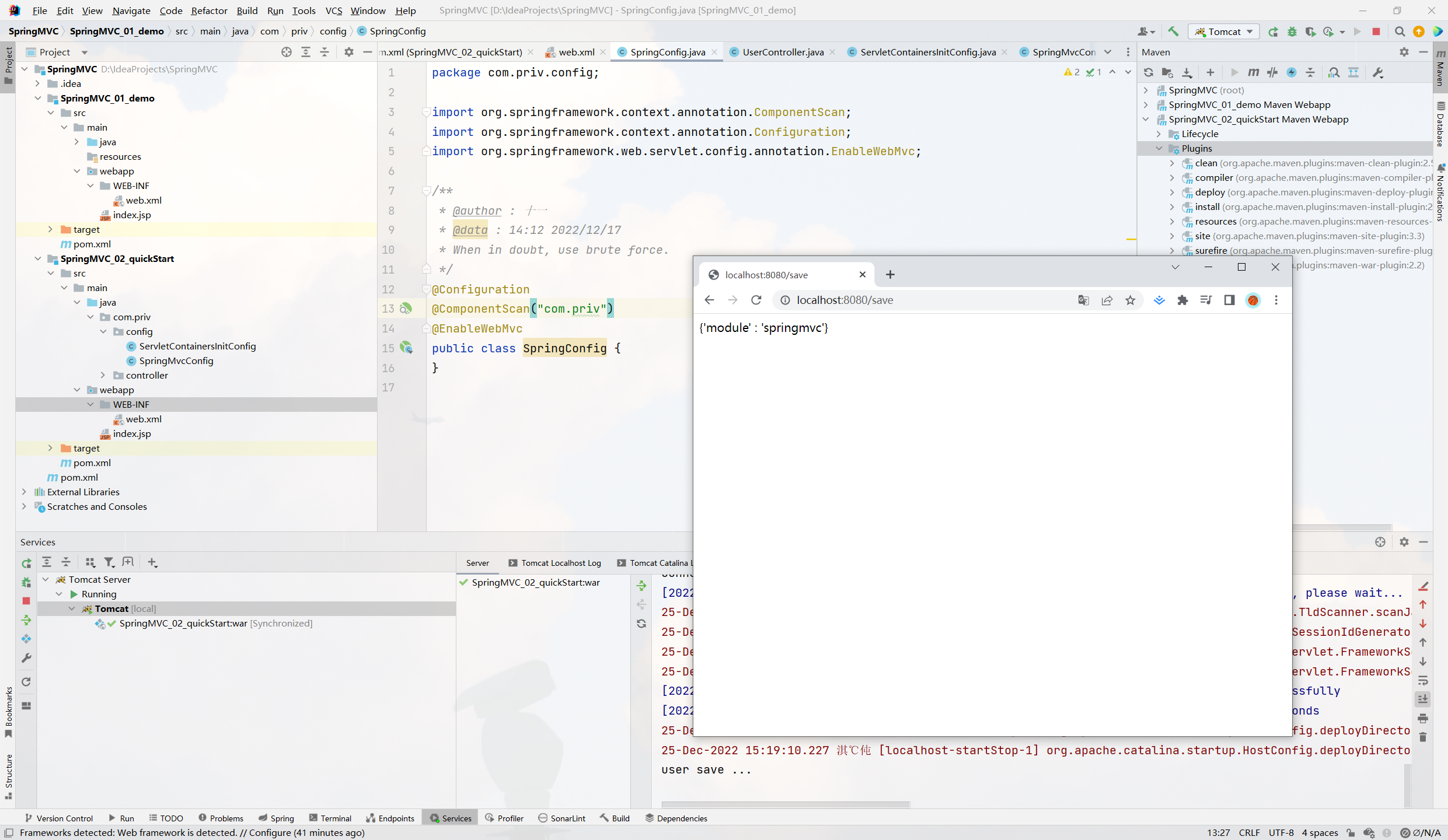This screenshot has width=1448, height=840.
Task: Go back with browser back arrow
Action: pos(710,300)
